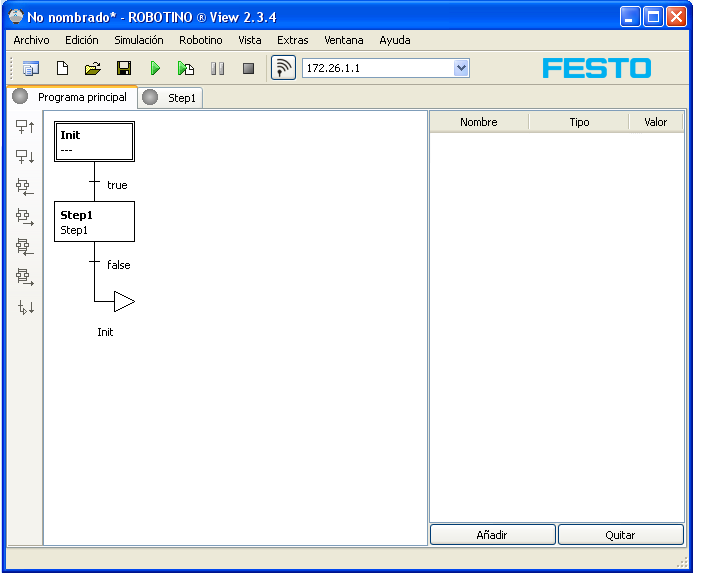Select the Init step block
The image size is (710, 574).
(x=94, y=141)
